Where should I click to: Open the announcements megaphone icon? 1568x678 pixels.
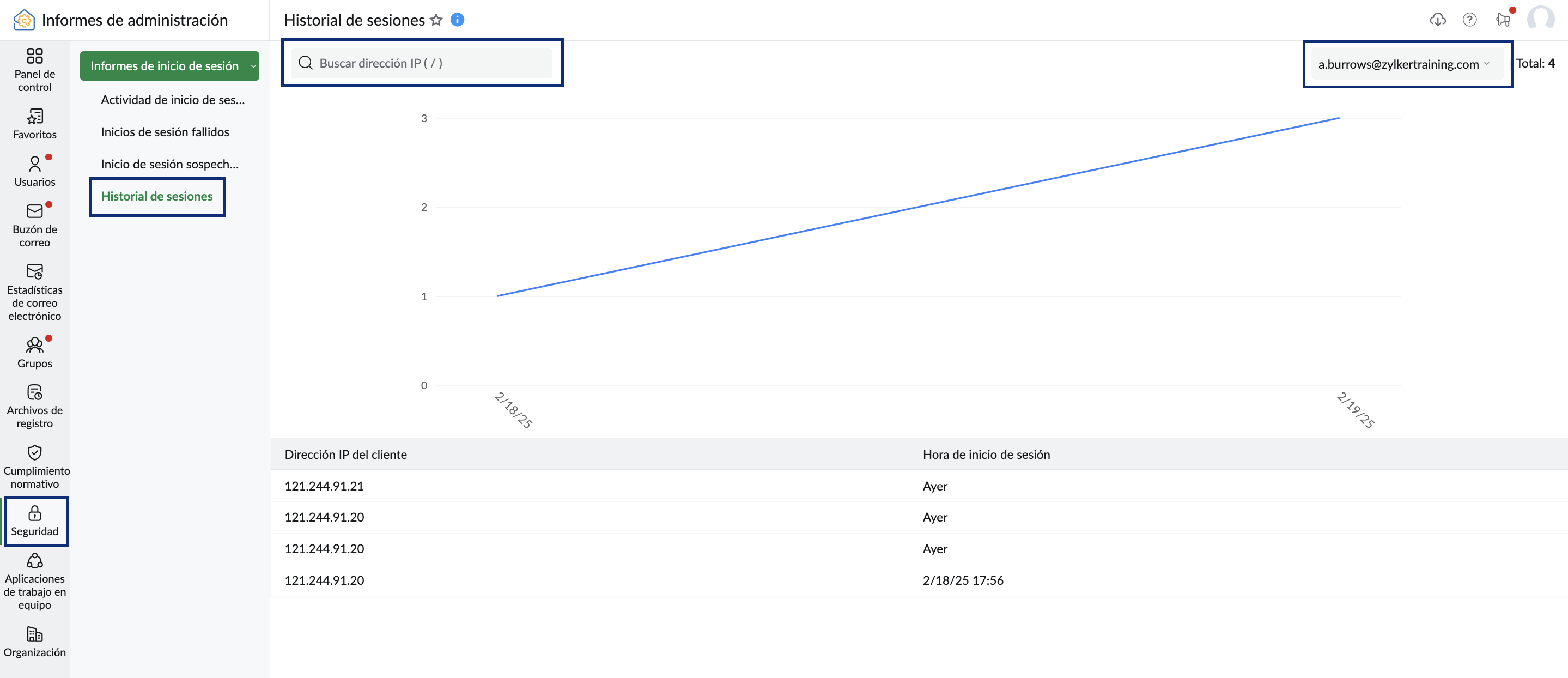[x=1502, y=20]
